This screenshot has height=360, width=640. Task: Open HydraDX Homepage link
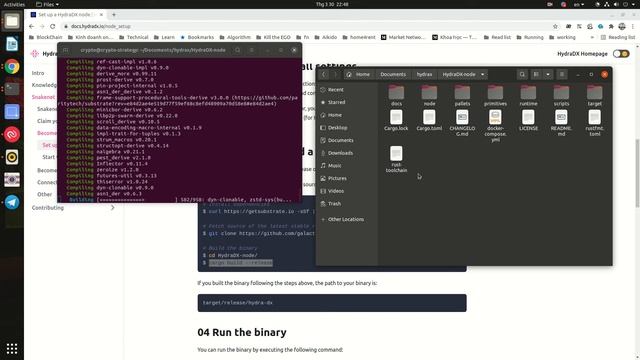pyautogui.click(x=582, y=54)
